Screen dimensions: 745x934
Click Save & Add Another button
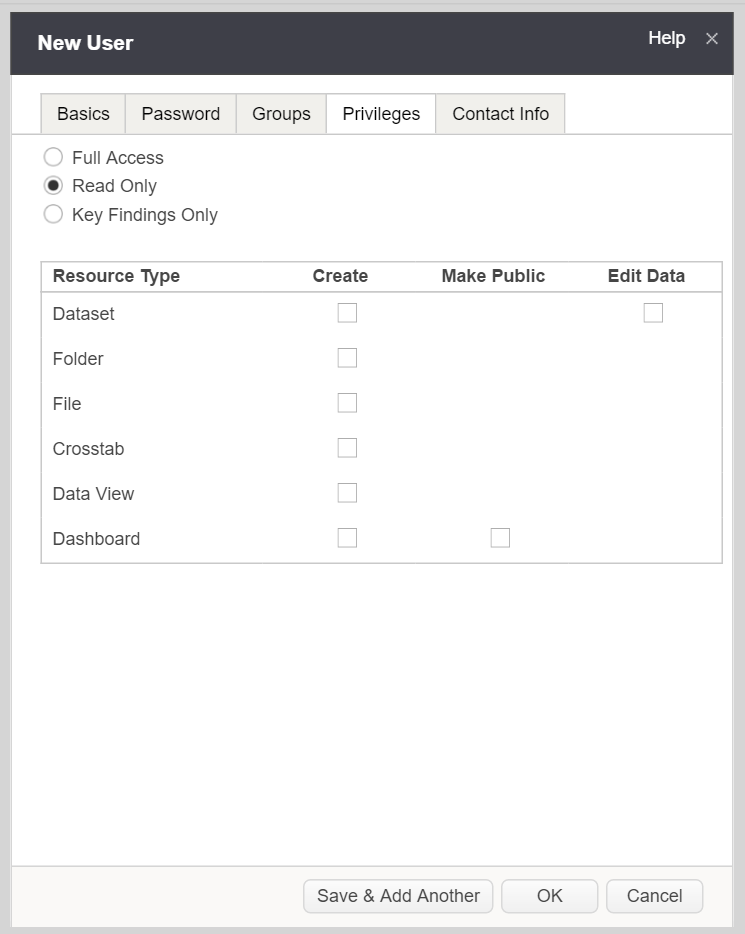tap(397, 896)
